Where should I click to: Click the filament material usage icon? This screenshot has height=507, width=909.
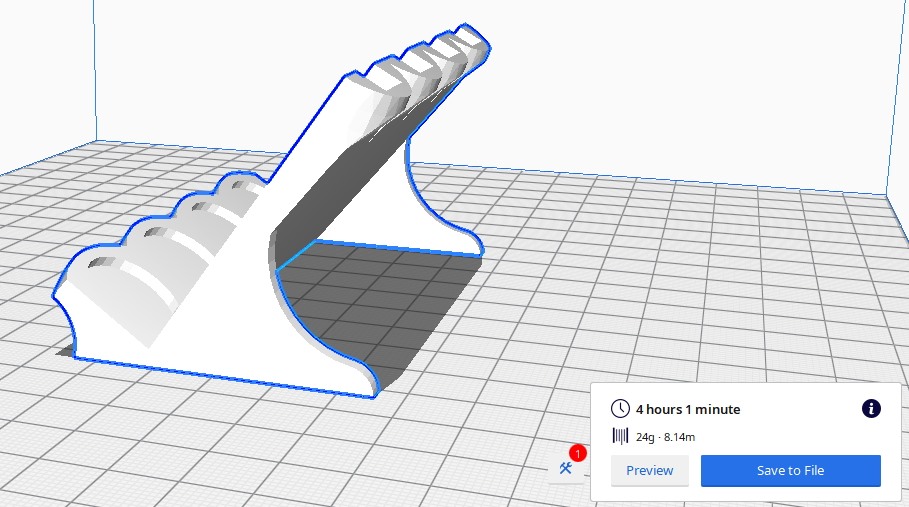(620, 436)
